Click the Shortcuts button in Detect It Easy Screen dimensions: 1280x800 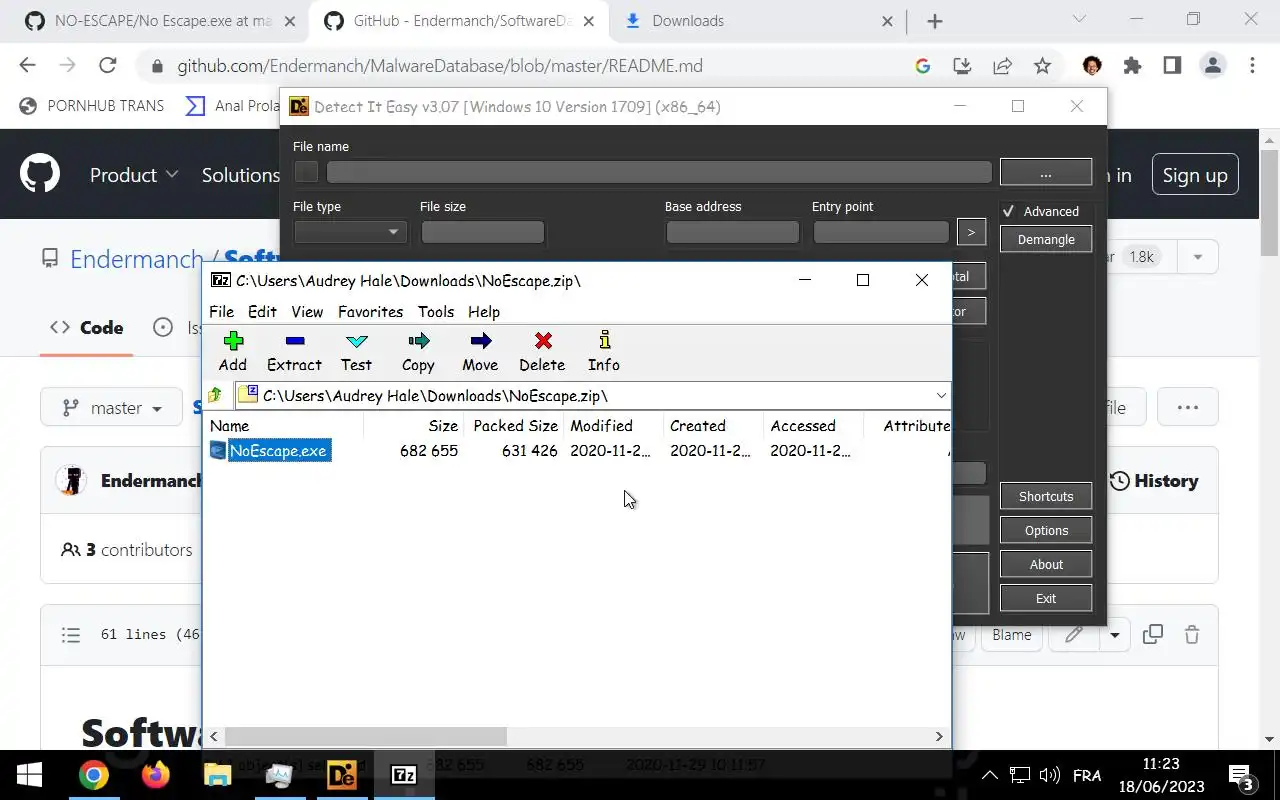1046,497
